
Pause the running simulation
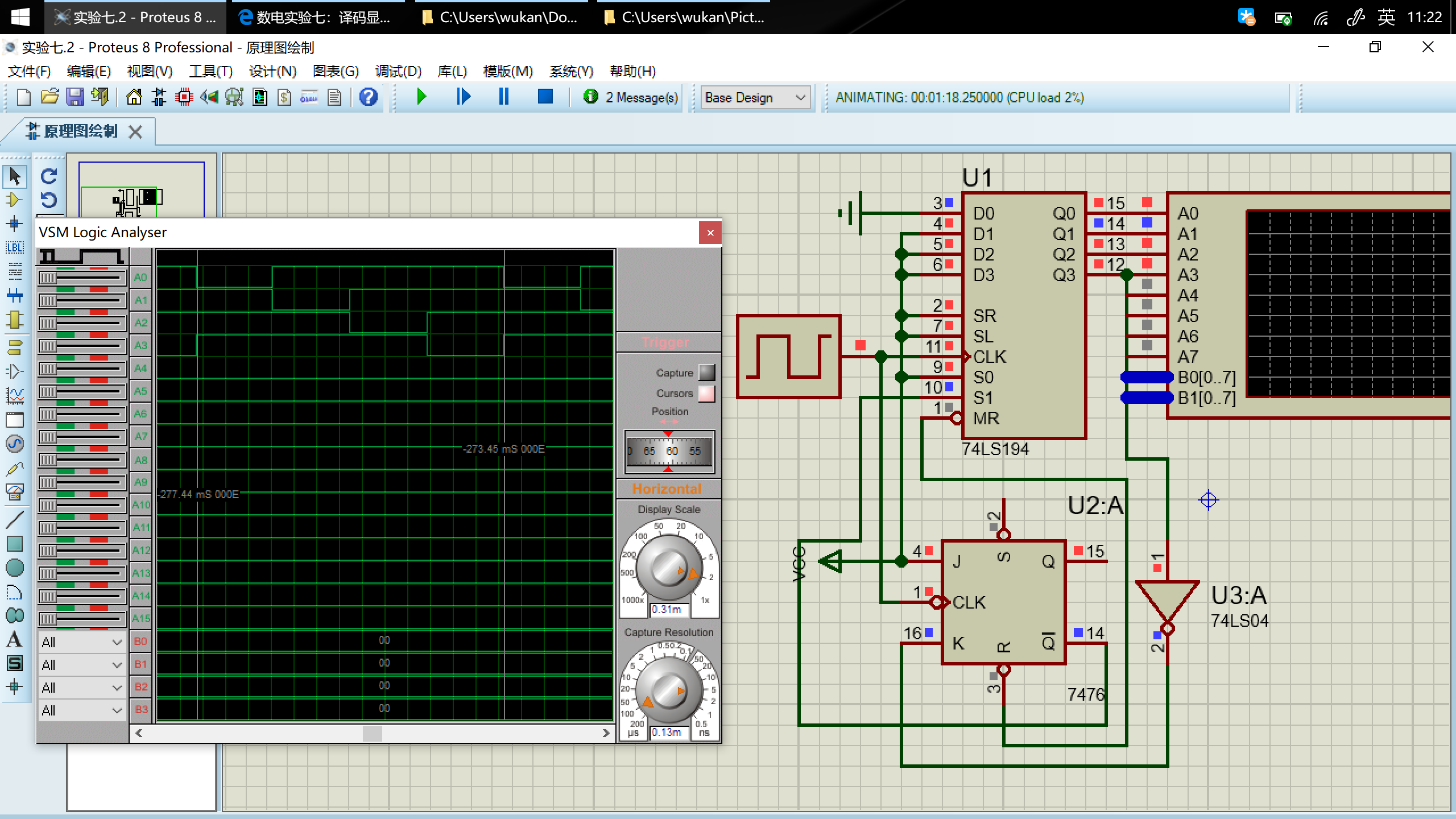(x=504, y=97)
